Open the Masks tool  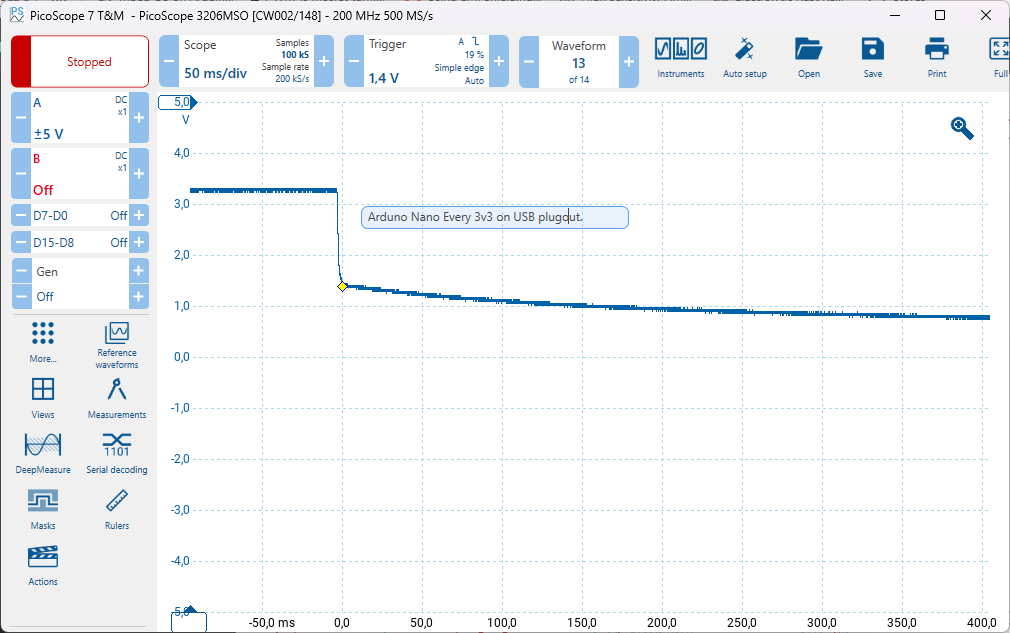click(x=43, y=508)
